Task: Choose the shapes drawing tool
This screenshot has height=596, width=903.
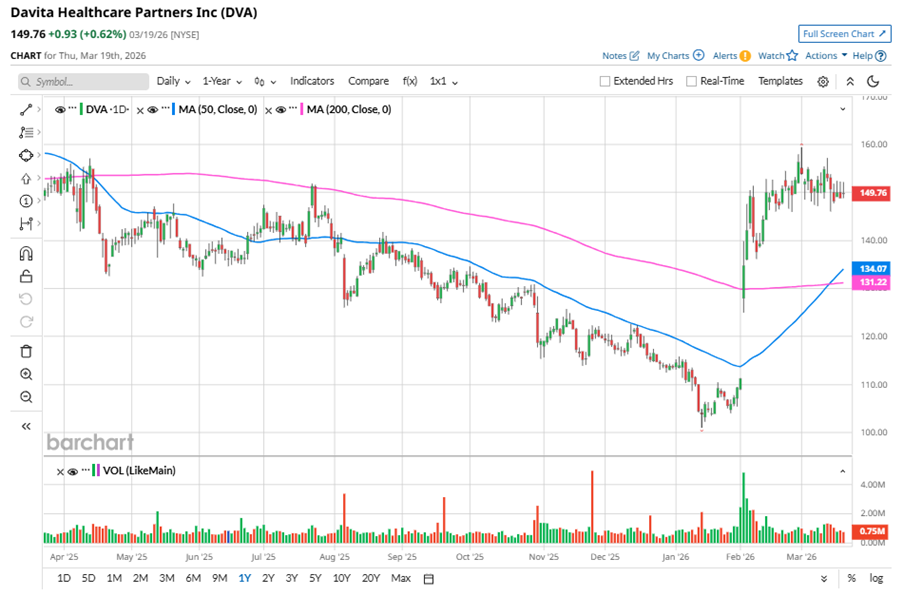Action: 25,155
